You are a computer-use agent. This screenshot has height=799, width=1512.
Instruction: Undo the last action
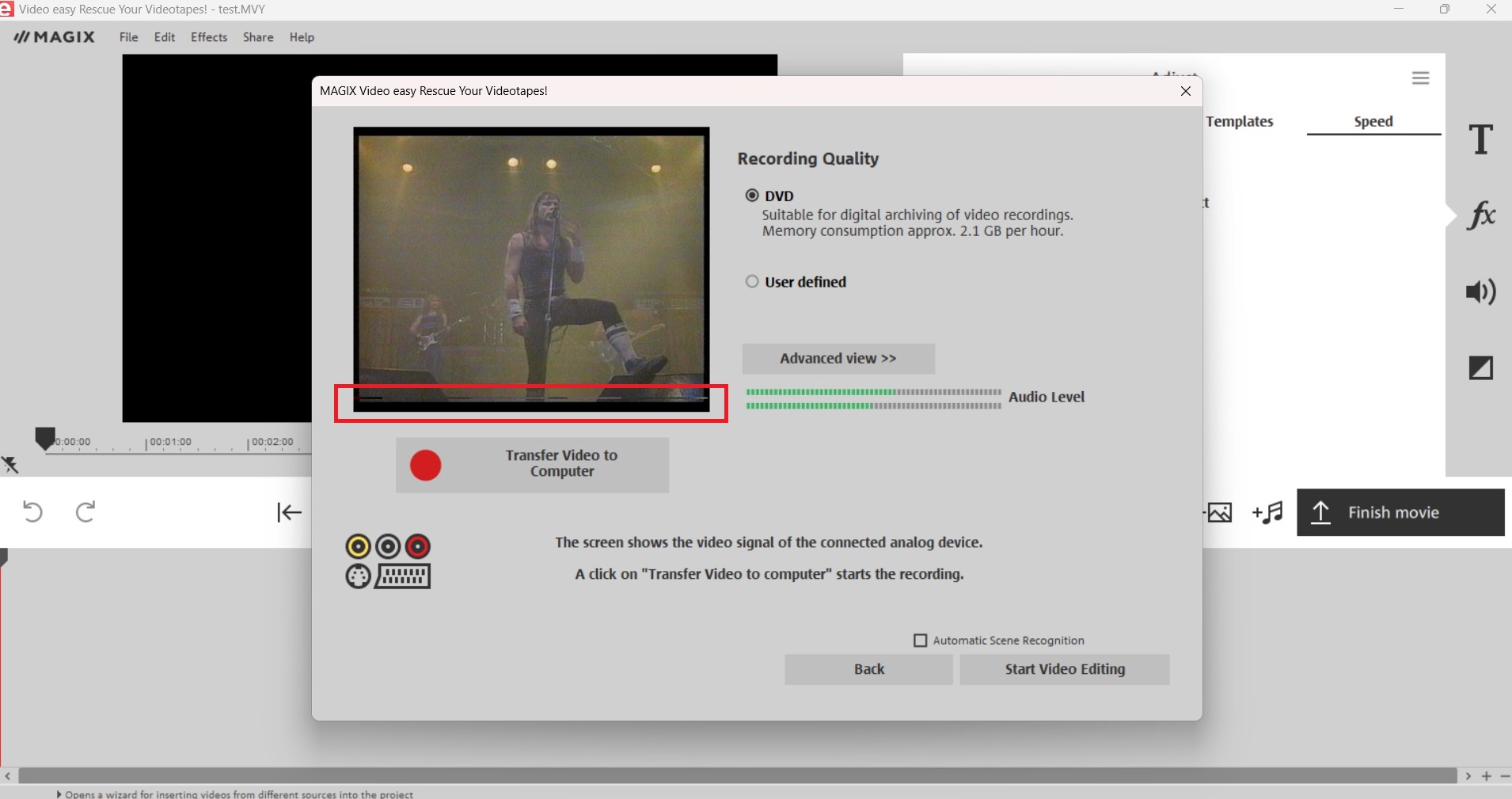coord(32,512)
